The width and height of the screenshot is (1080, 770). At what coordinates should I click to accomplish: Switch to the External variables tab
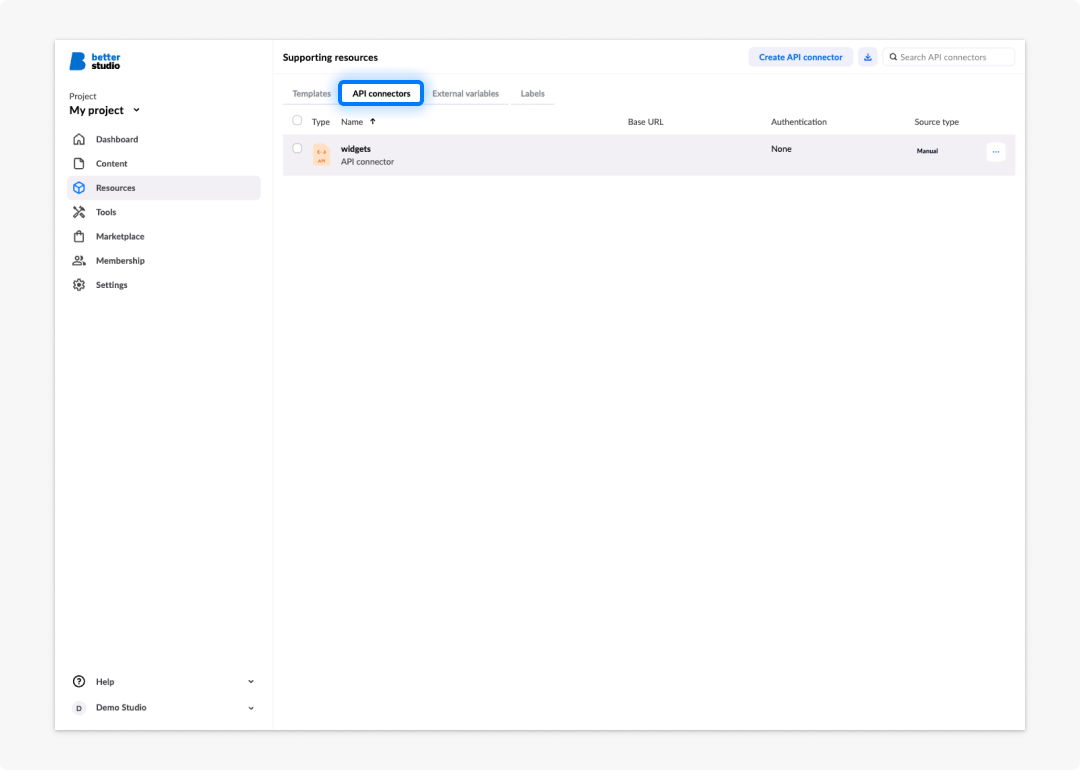(x=466, y=94)
